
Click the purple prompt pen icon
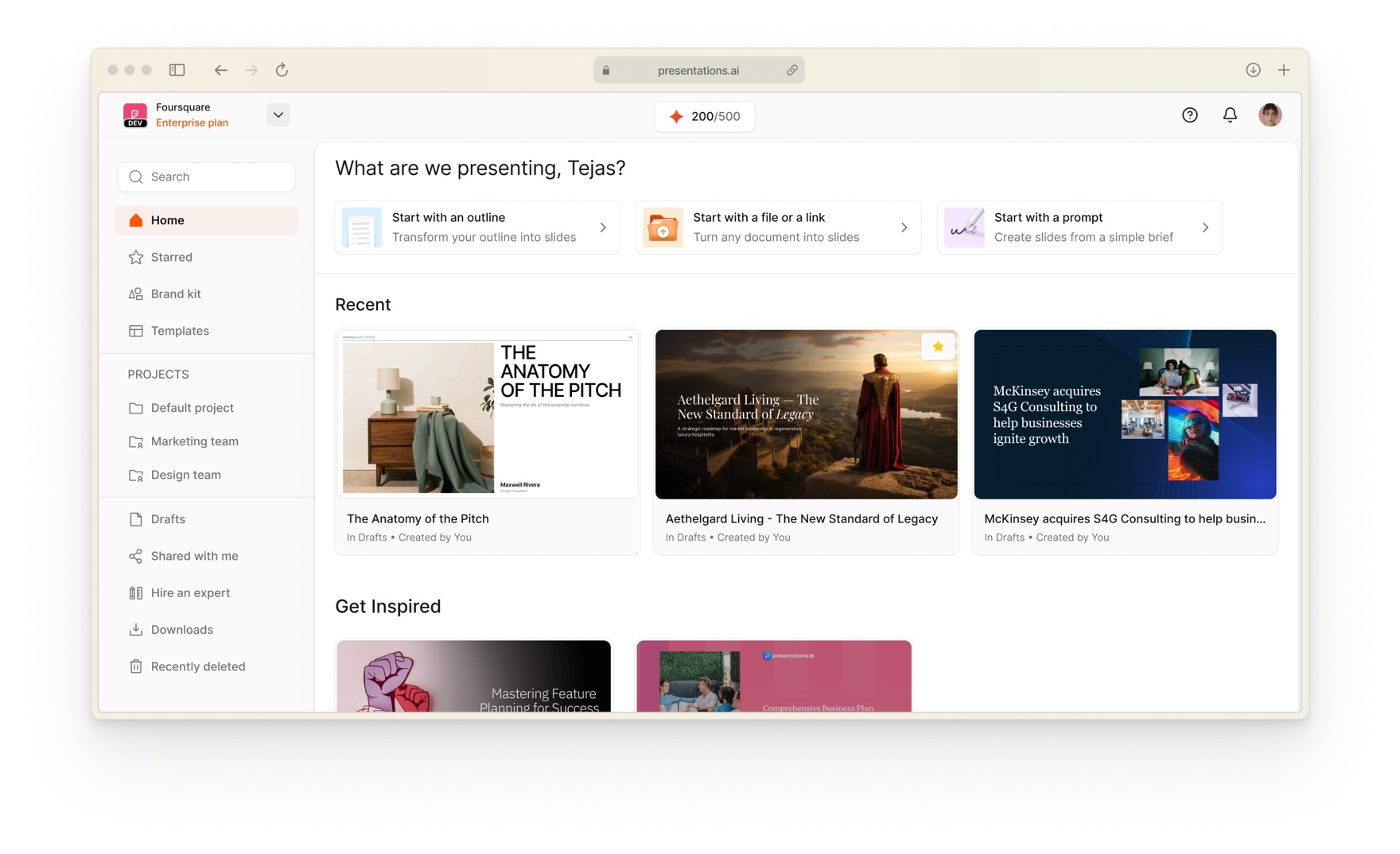(964, 228)
